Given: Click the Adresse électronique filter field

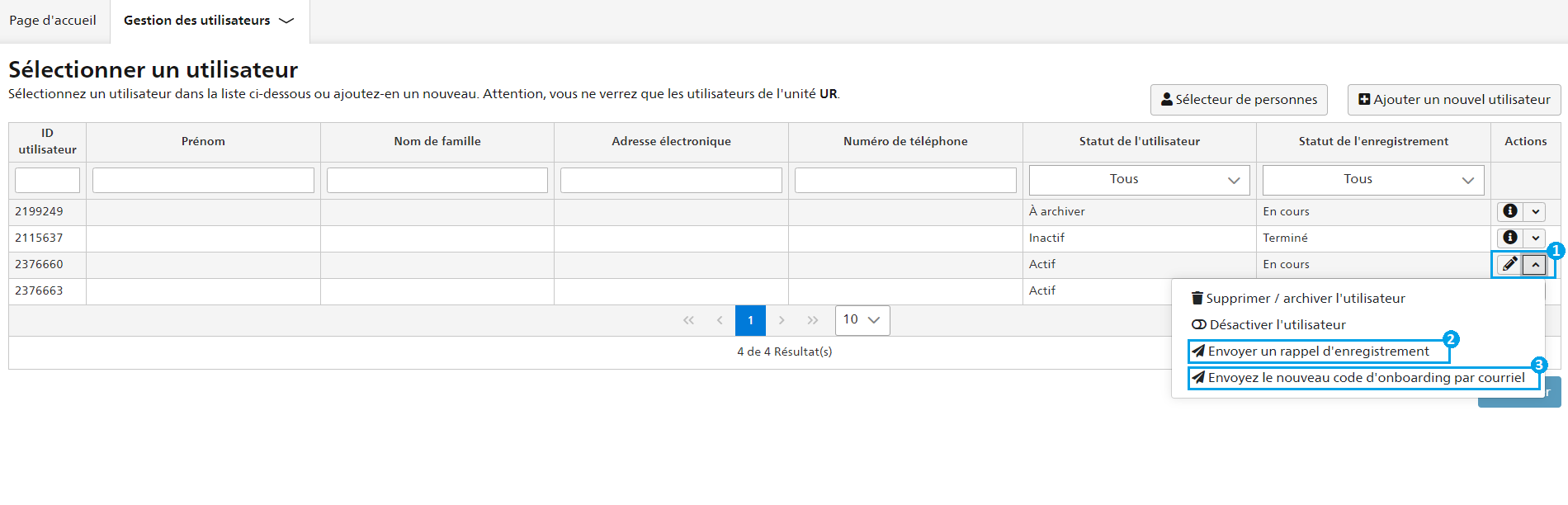Looking at the screenshot, I should [x=671, y=180].
